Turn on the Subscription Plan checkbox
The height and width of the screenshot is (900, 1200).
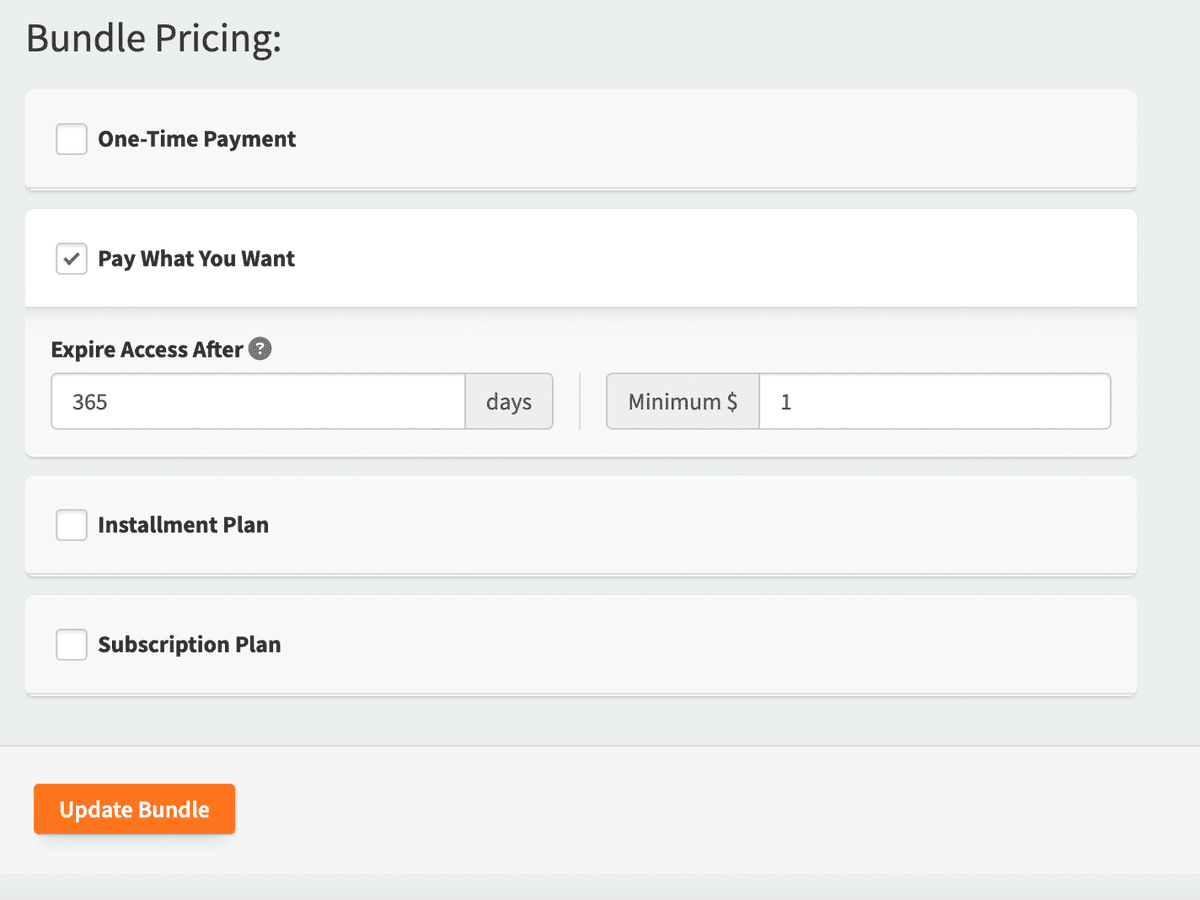(71, 645)
